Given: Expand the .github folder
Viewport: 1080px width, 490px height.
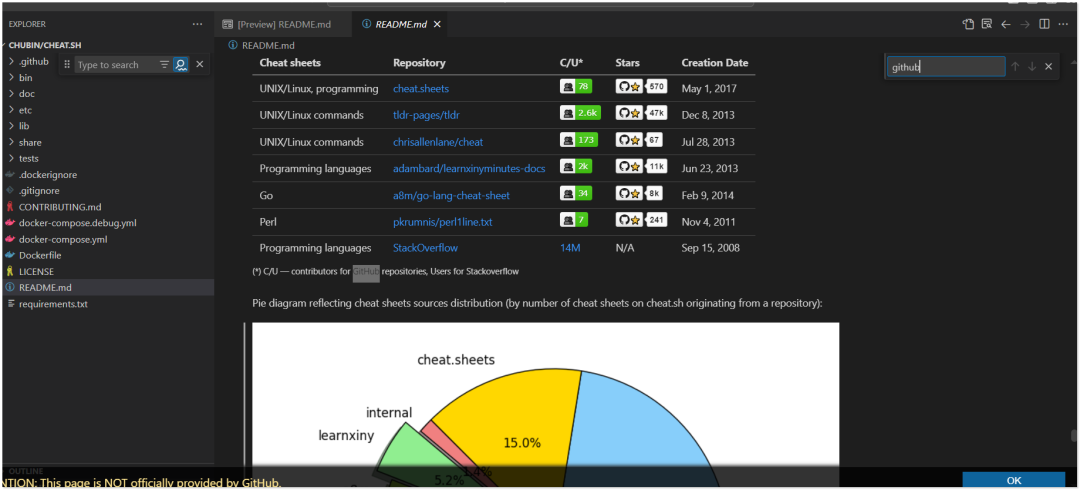Looking at the screenshot, I should (x=34, y=61).
